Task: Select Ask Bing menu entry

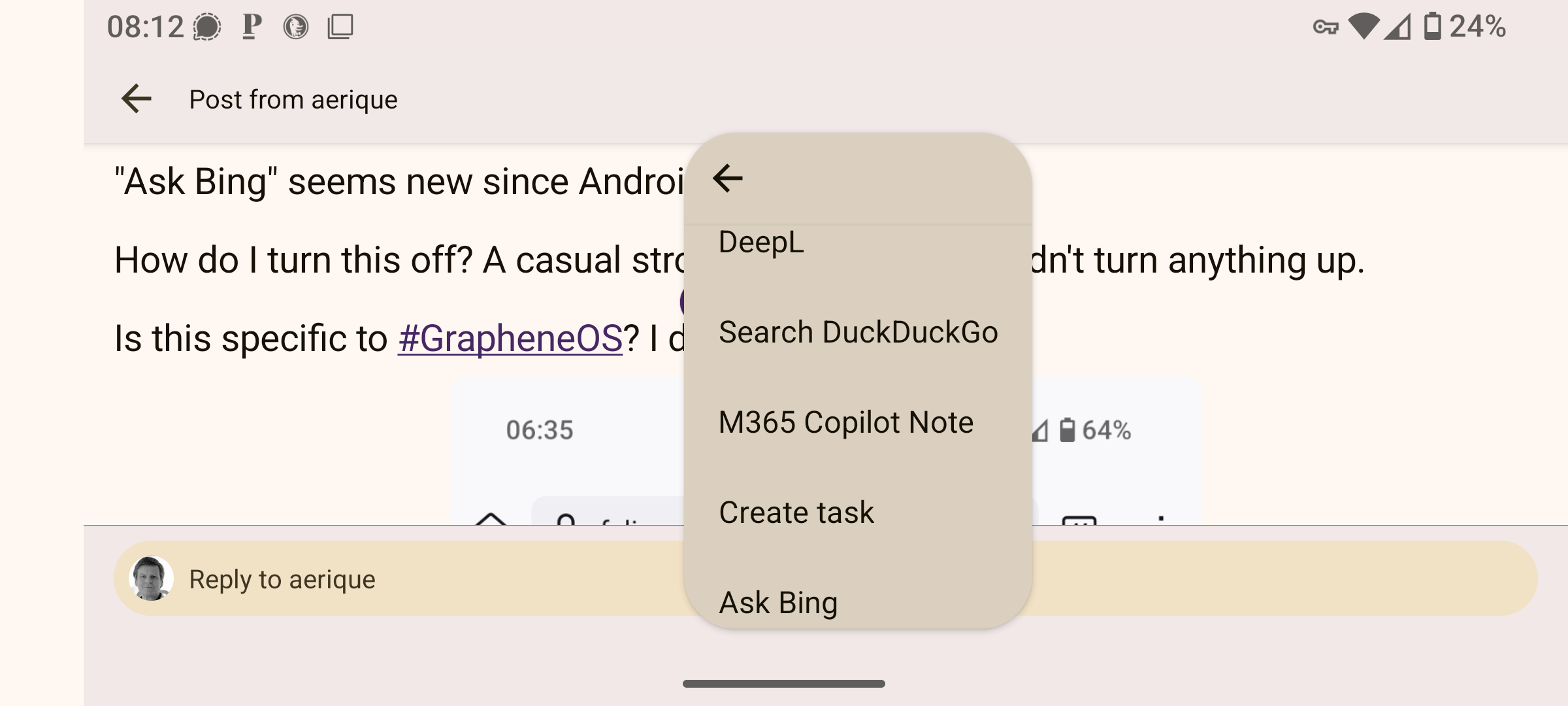Action: 857,603
